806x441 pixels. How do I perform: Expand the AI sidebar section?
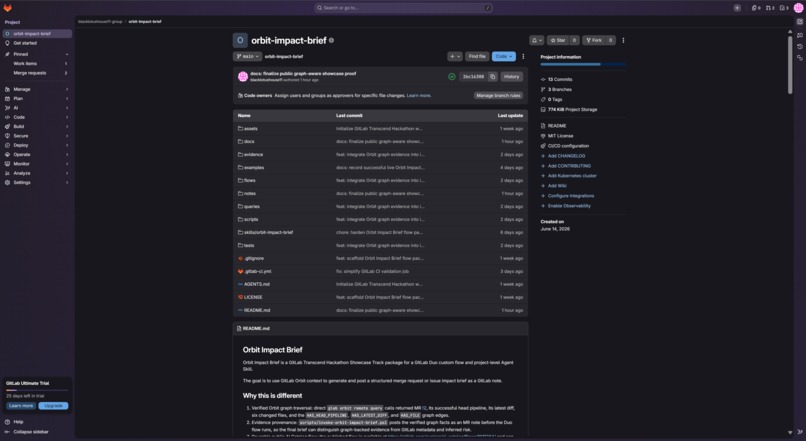click(x=36, y=108)
